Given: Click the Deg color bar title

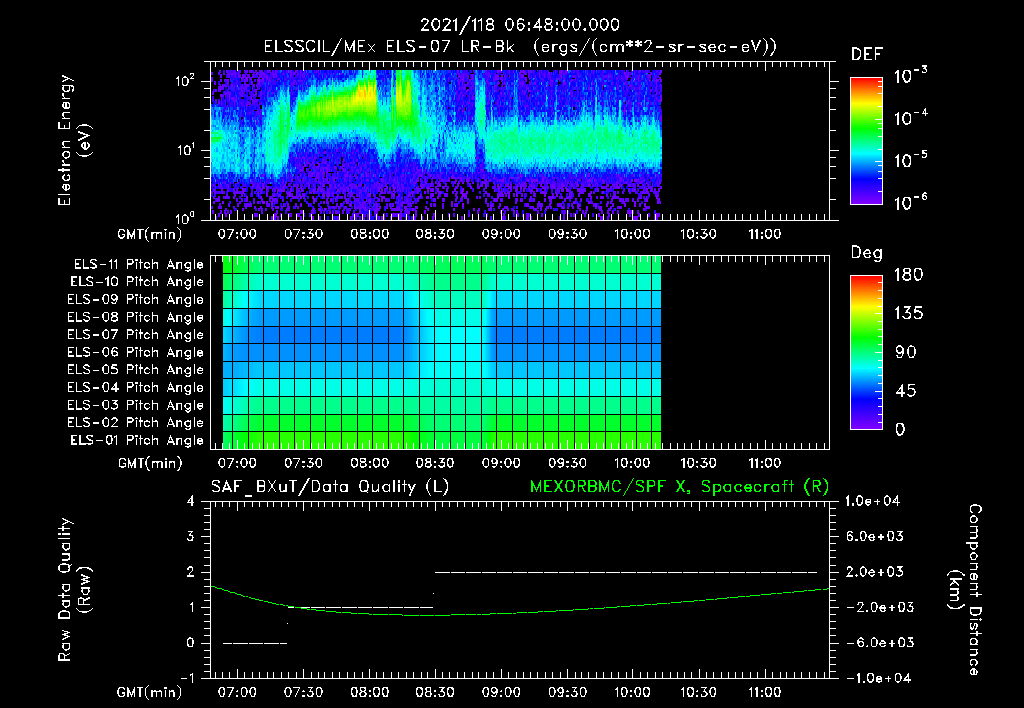Looking at the screenshot, I should tap(867, 253).
